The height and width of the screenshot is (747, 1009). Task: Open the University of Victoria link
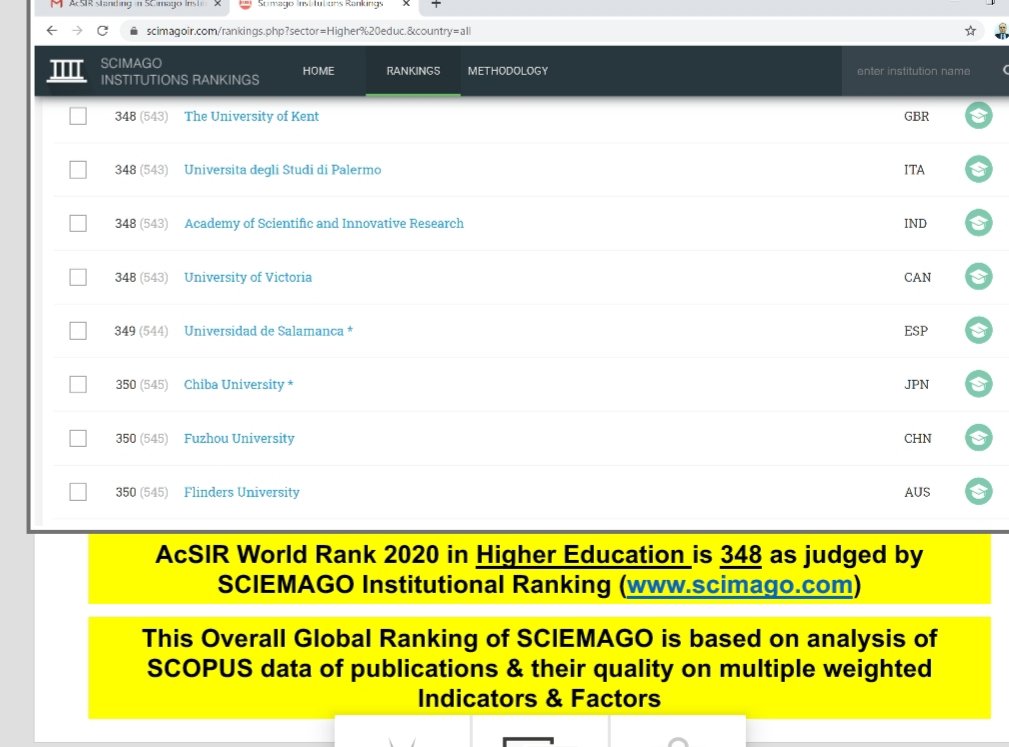(248, 277)
